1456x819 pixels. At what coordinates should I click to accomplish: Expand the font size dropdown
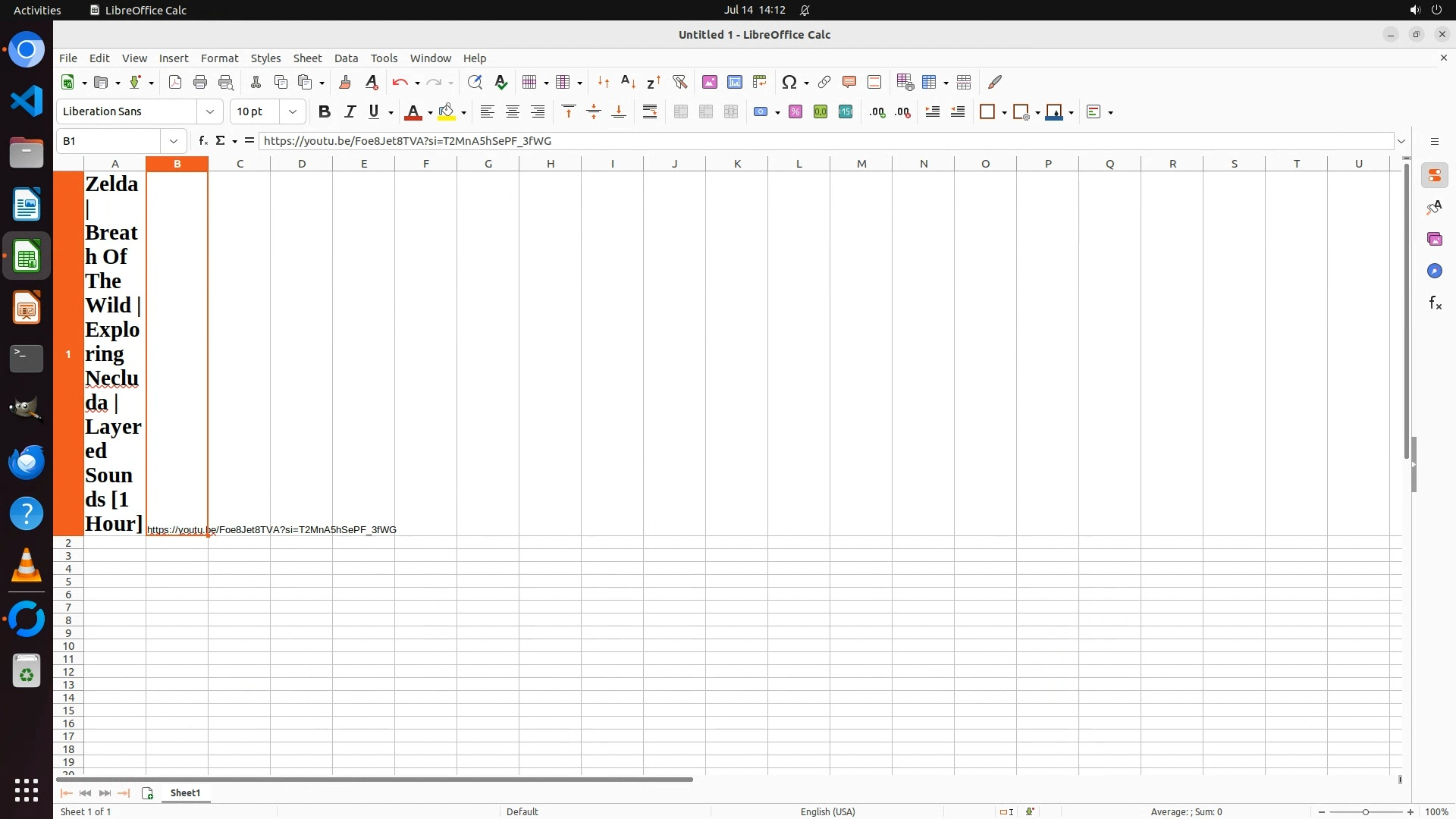click(293, 112)
